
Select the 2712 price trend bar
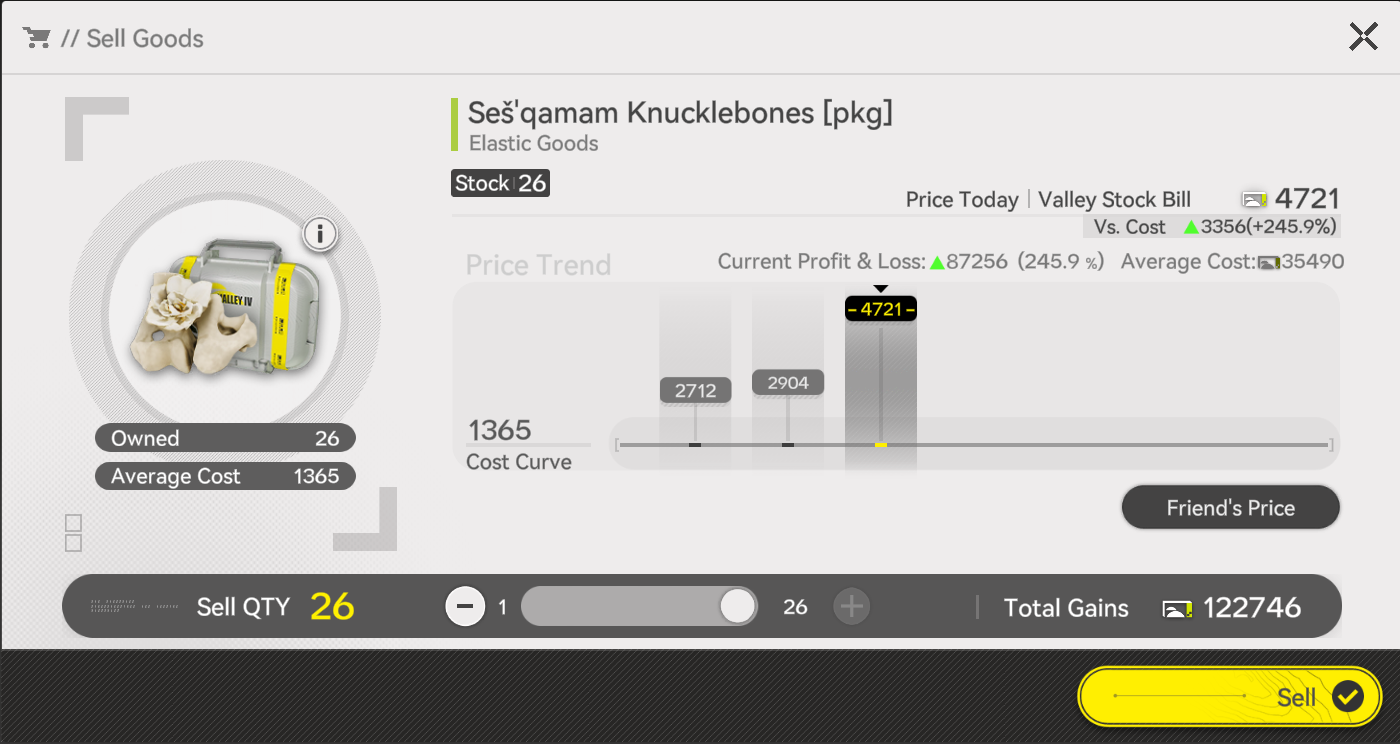[695, 390]
